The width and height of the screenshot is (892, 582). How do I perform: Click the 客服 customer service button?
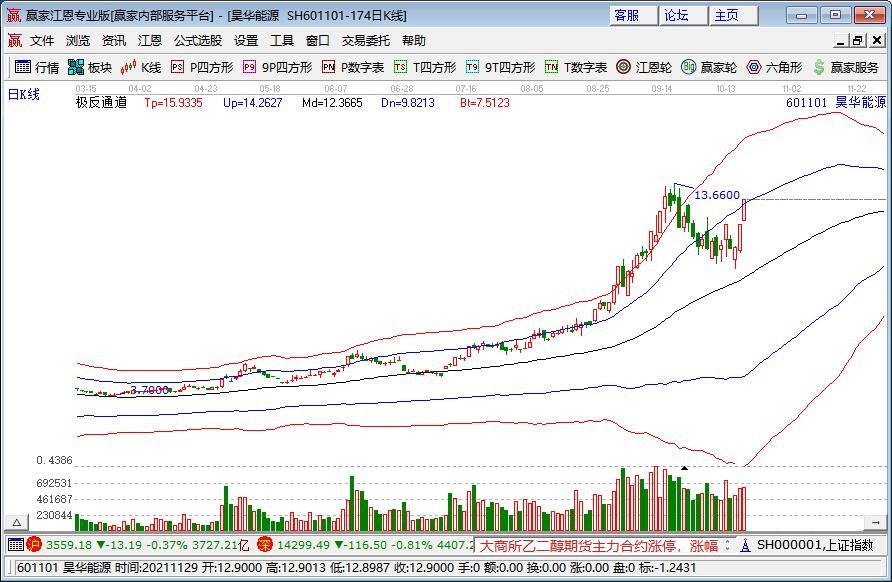633,15
